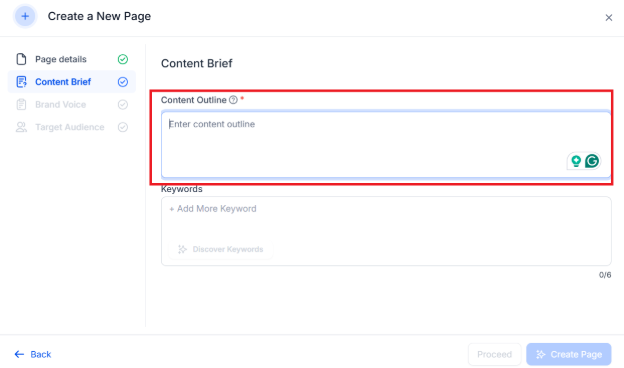
Task: Open the Page details step
Action: point(72,59)
